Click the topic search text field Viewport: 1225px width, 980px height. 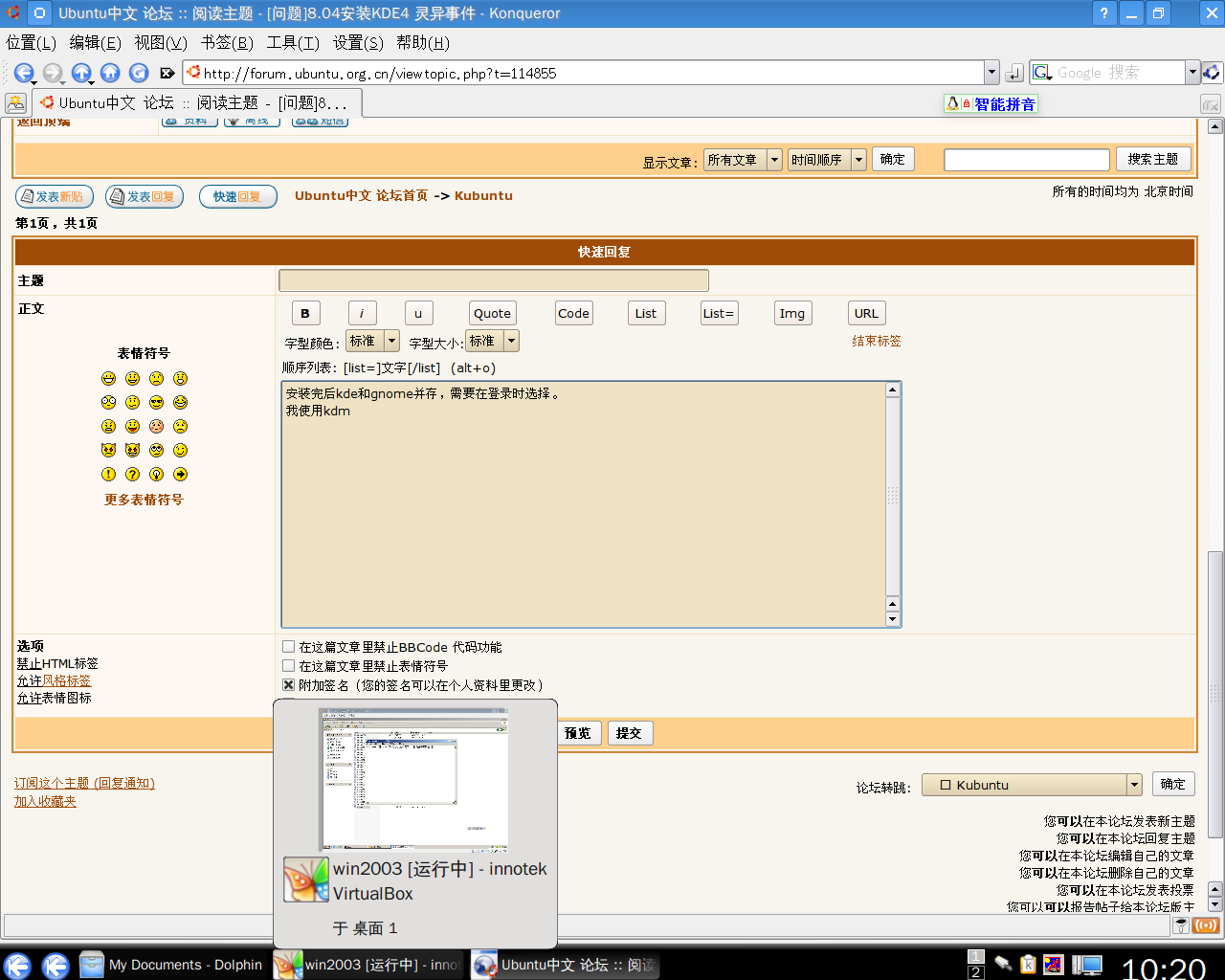[1027, 160]
